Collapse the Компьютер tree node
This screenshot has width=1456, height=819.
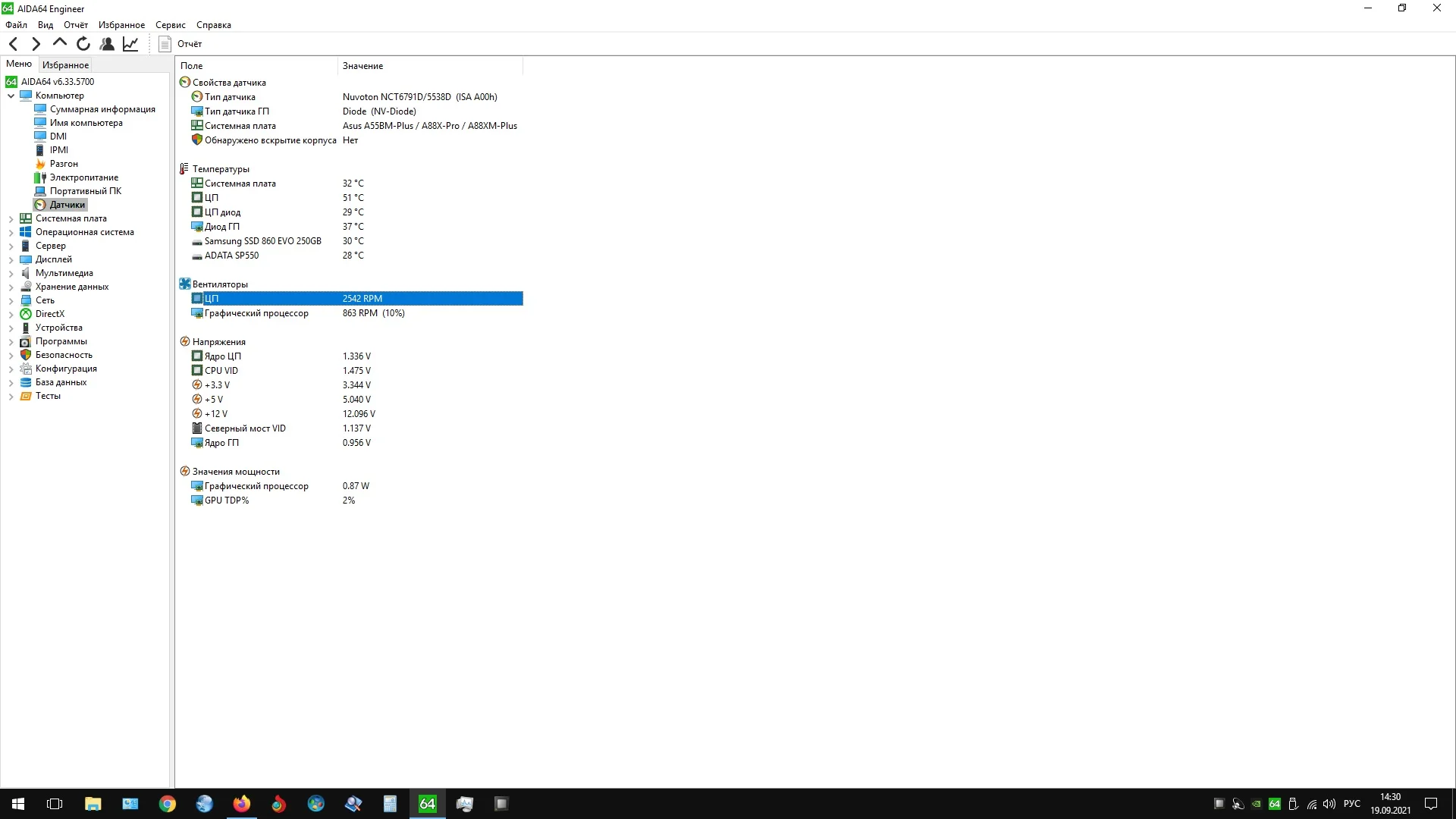(x=11, y=96)
